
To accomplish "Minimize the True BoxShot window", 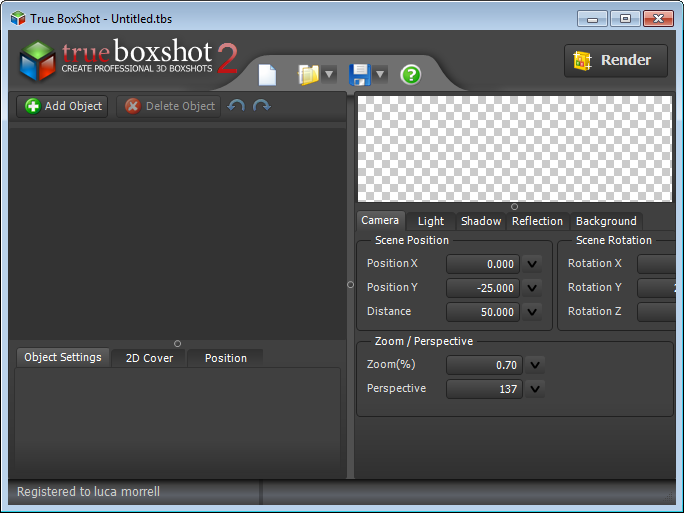I will pyautogui.click(x=592, y=19).
